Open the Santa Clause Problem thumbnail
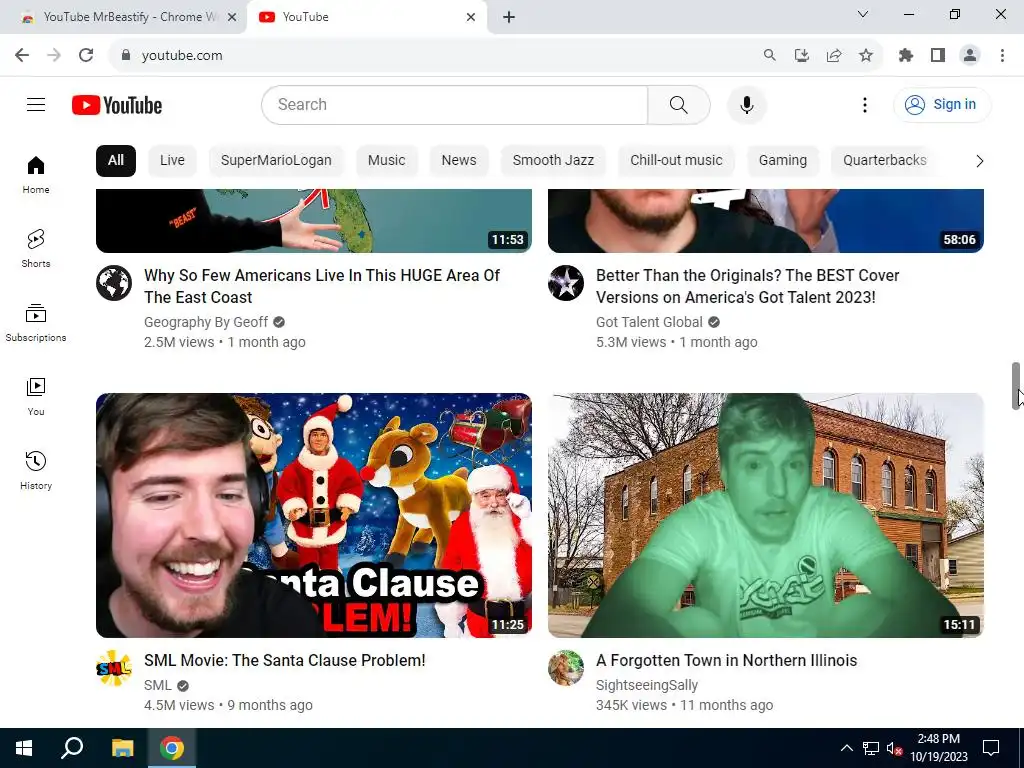Screen dimensions: 1024x768 (313, 515)
